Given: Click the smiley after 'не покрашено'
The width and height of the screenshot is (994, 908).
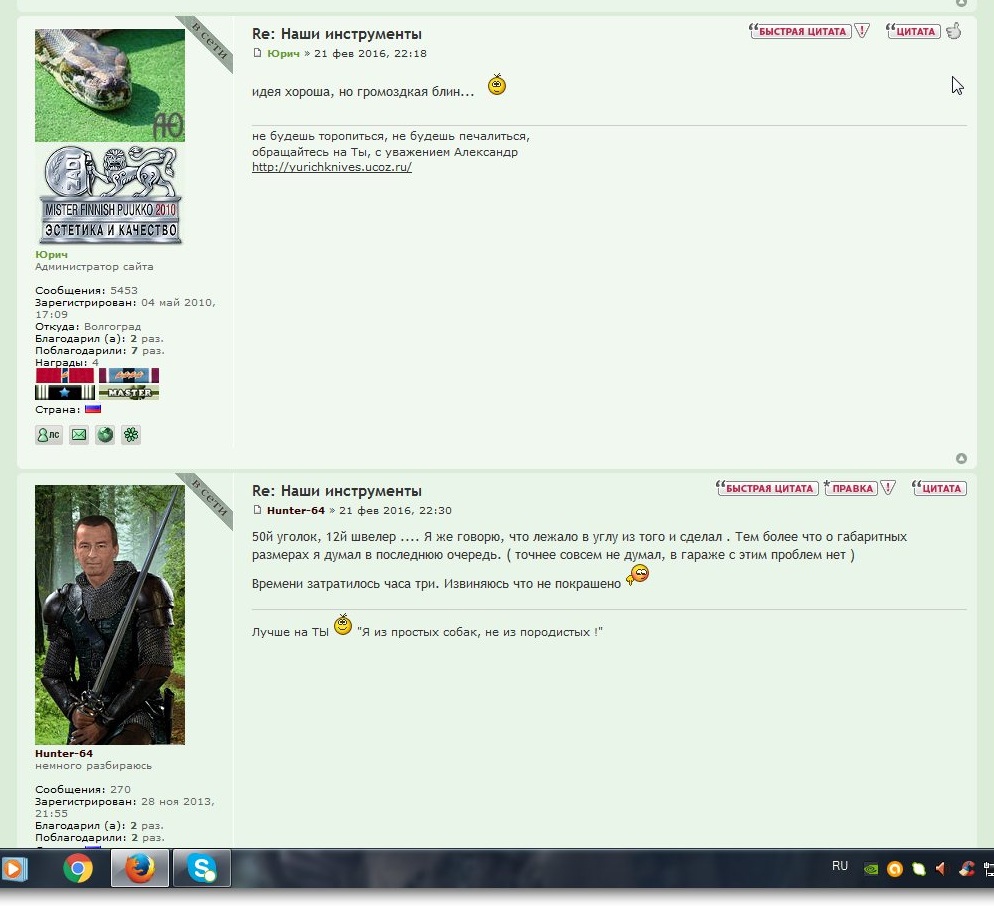Looking at the screenshot, I should click(x=638, y=576).
